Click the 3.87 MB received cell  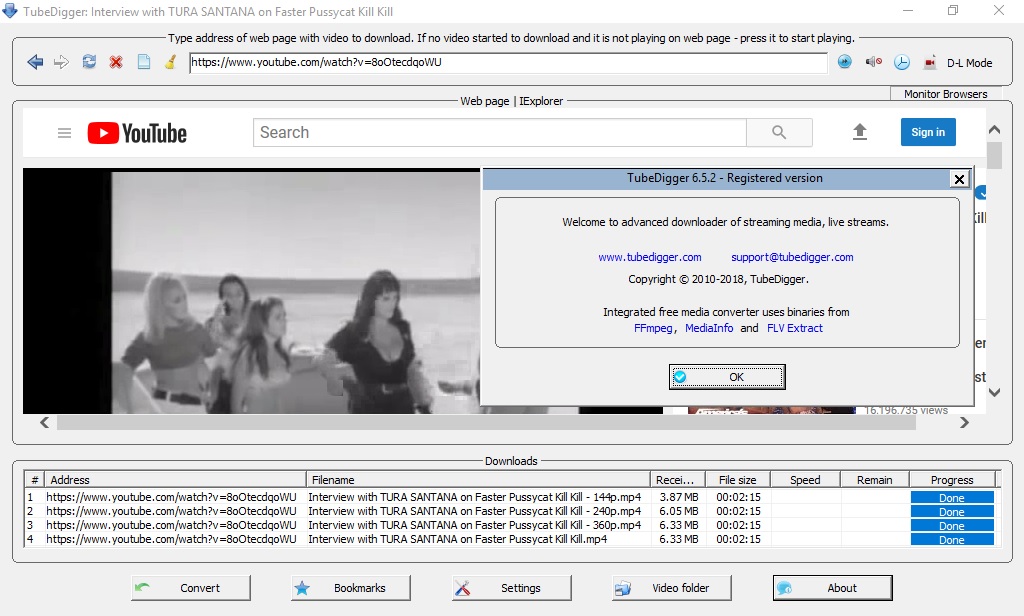coord(679,497)
